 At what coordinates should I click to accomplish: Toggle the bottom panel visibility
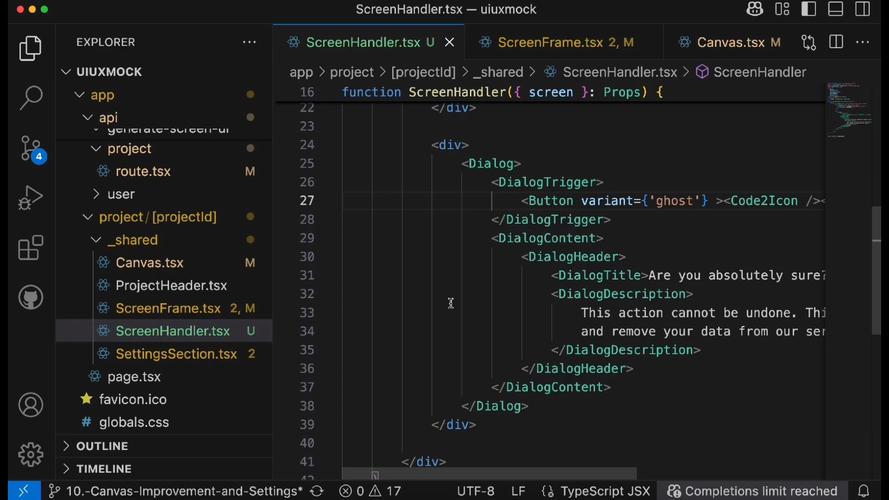pyautogui.click(x=836, y=10)
